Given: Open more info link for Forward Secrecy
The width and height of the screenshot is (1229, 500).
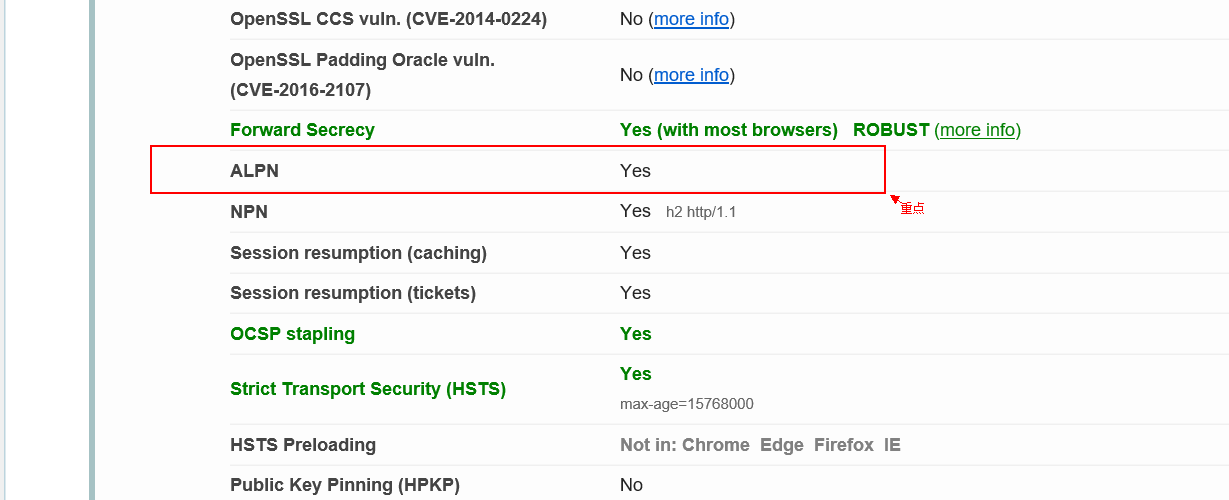Looking at the screenshot, I should 977,130.
